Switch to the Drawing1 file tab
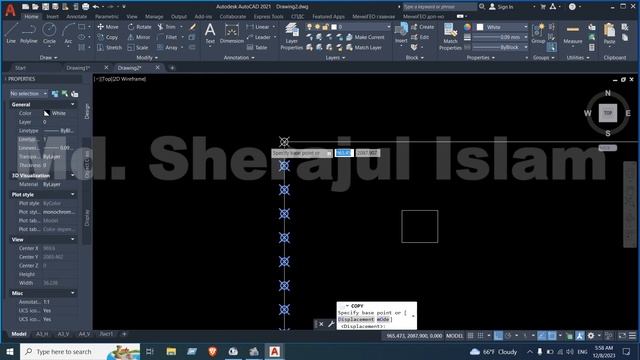 tap(78, 68)
